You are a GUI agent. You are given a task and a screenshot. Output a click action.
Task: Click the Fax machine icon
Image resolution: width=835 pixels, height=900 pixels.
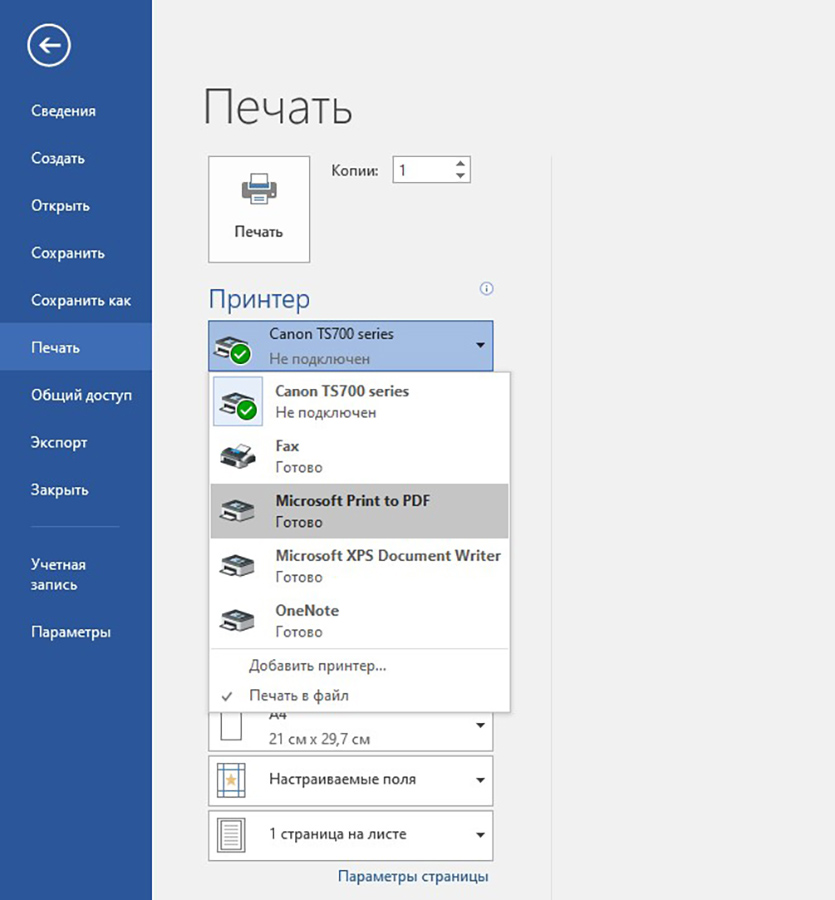(x=238, y=456)
